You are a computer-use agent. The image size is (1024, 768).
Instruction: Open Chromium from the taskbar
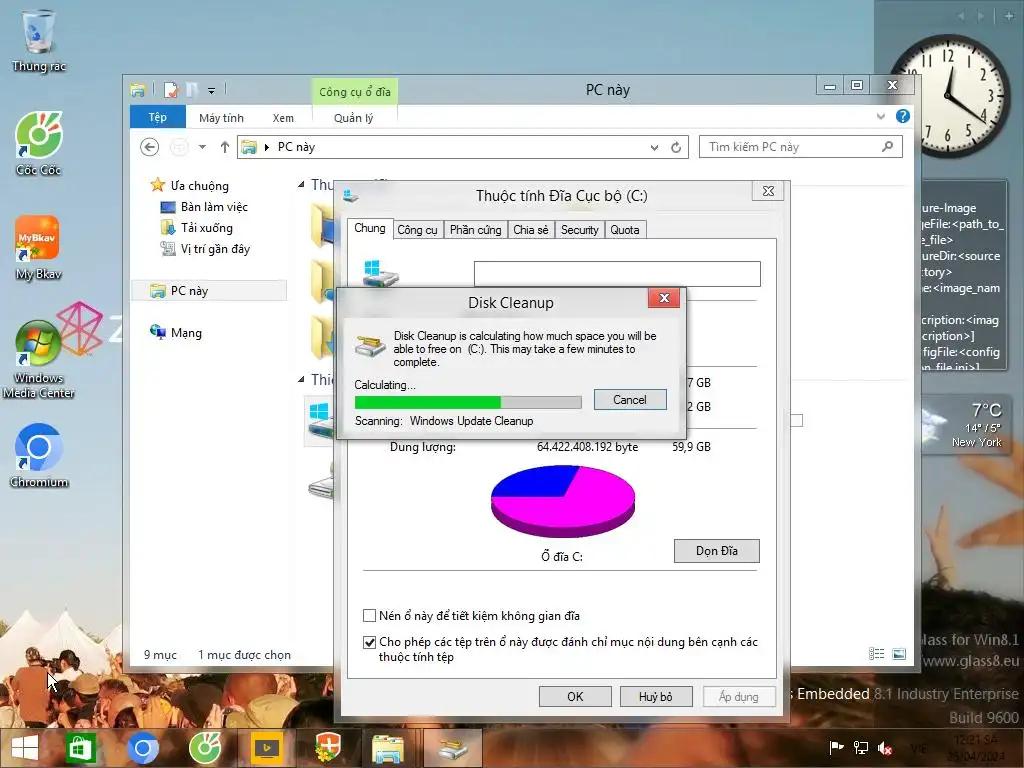tap(142, 748)
